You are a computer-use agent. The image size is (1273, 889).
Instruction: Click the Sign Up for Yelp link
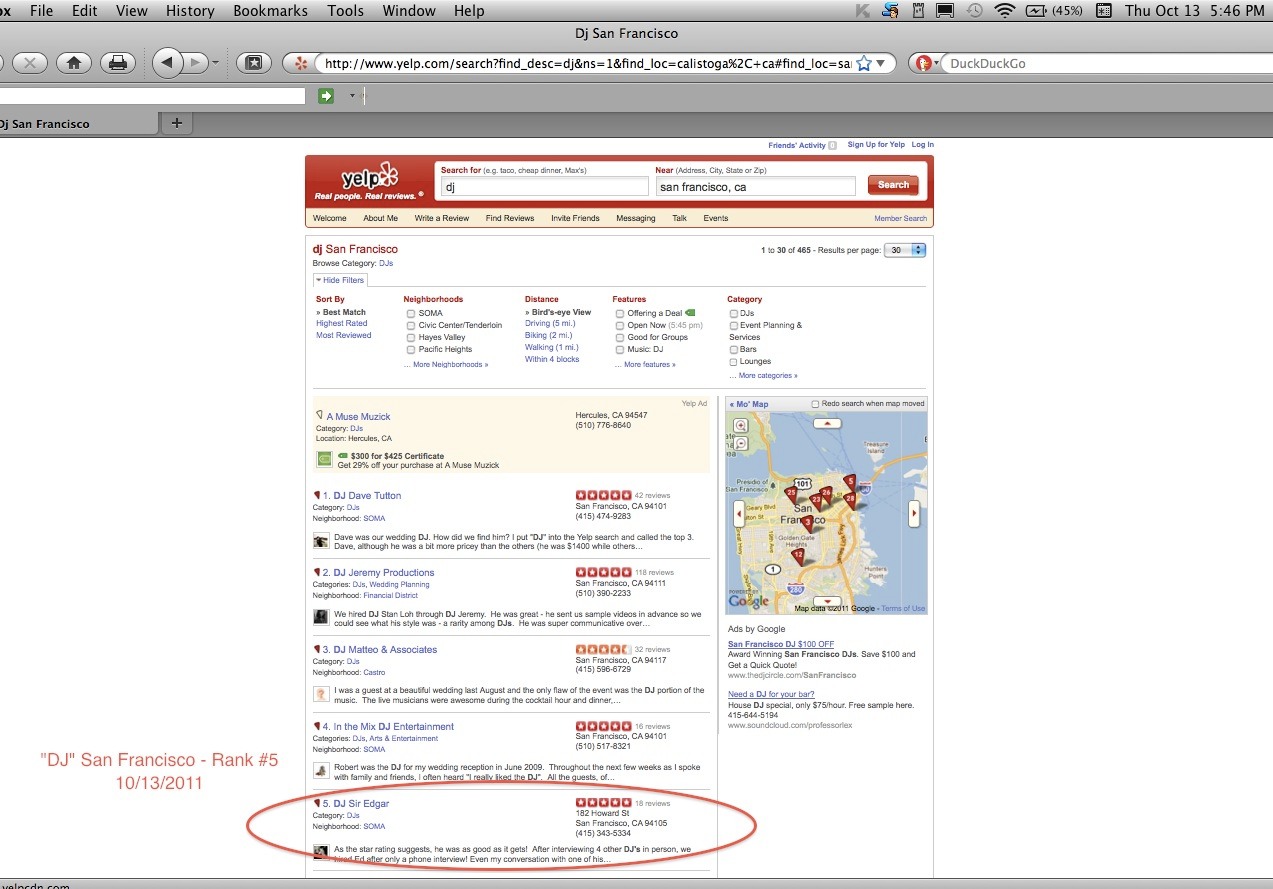pyautogui.click(x=876, y=145)
